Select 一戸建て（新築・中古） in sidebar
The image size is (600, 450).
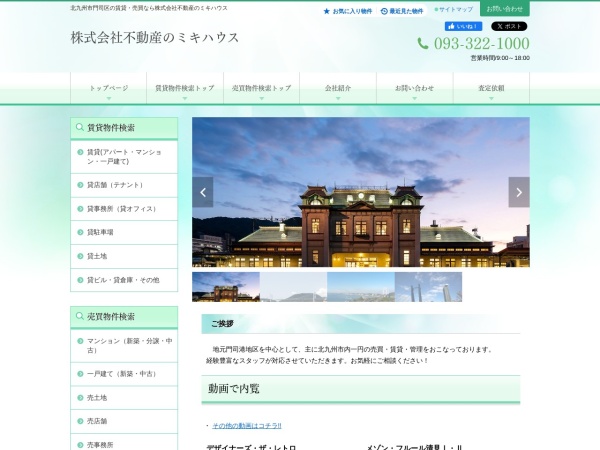click(x=124, y=374)
